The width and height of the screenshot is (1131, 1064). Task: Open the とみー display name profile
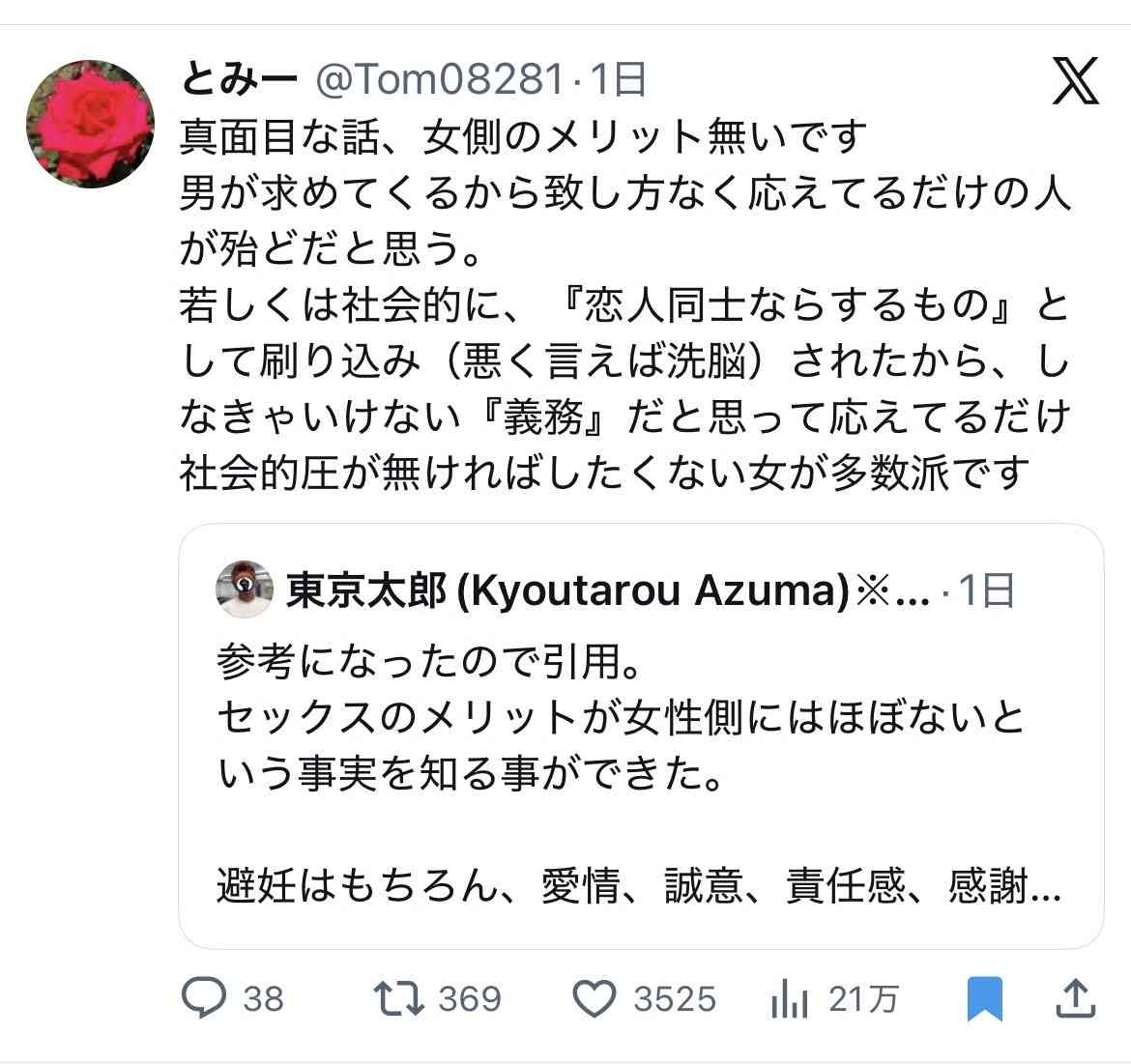coord(239,79)
